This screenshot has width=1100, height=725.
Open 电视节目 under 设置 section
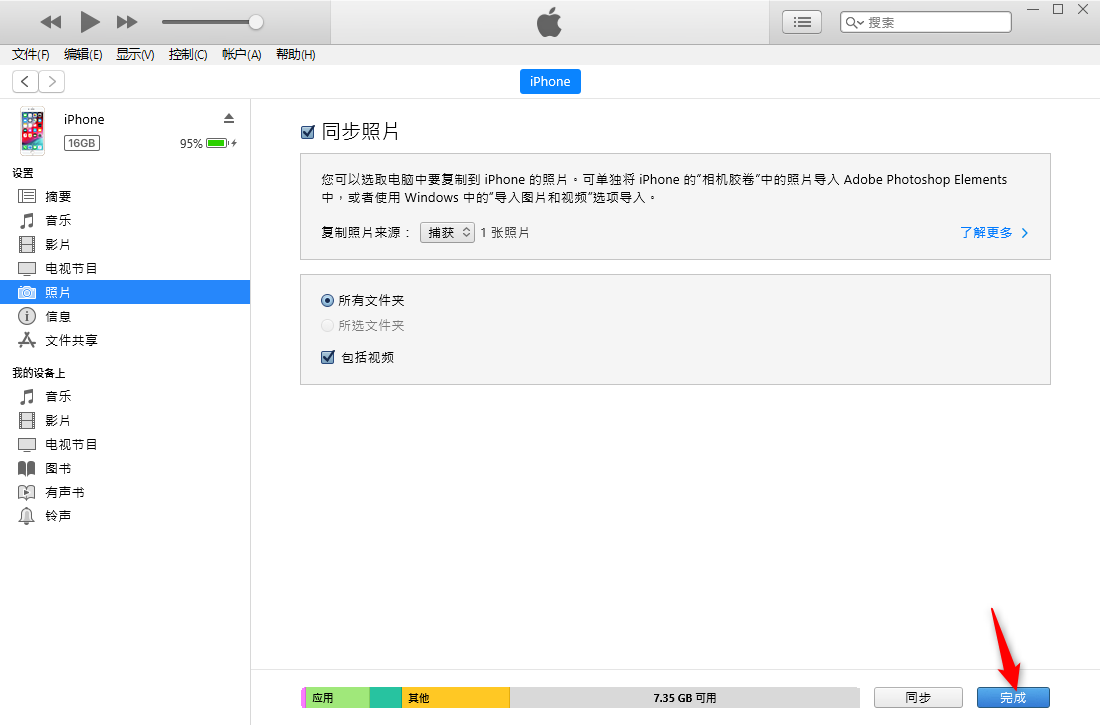tap(125, 268)
